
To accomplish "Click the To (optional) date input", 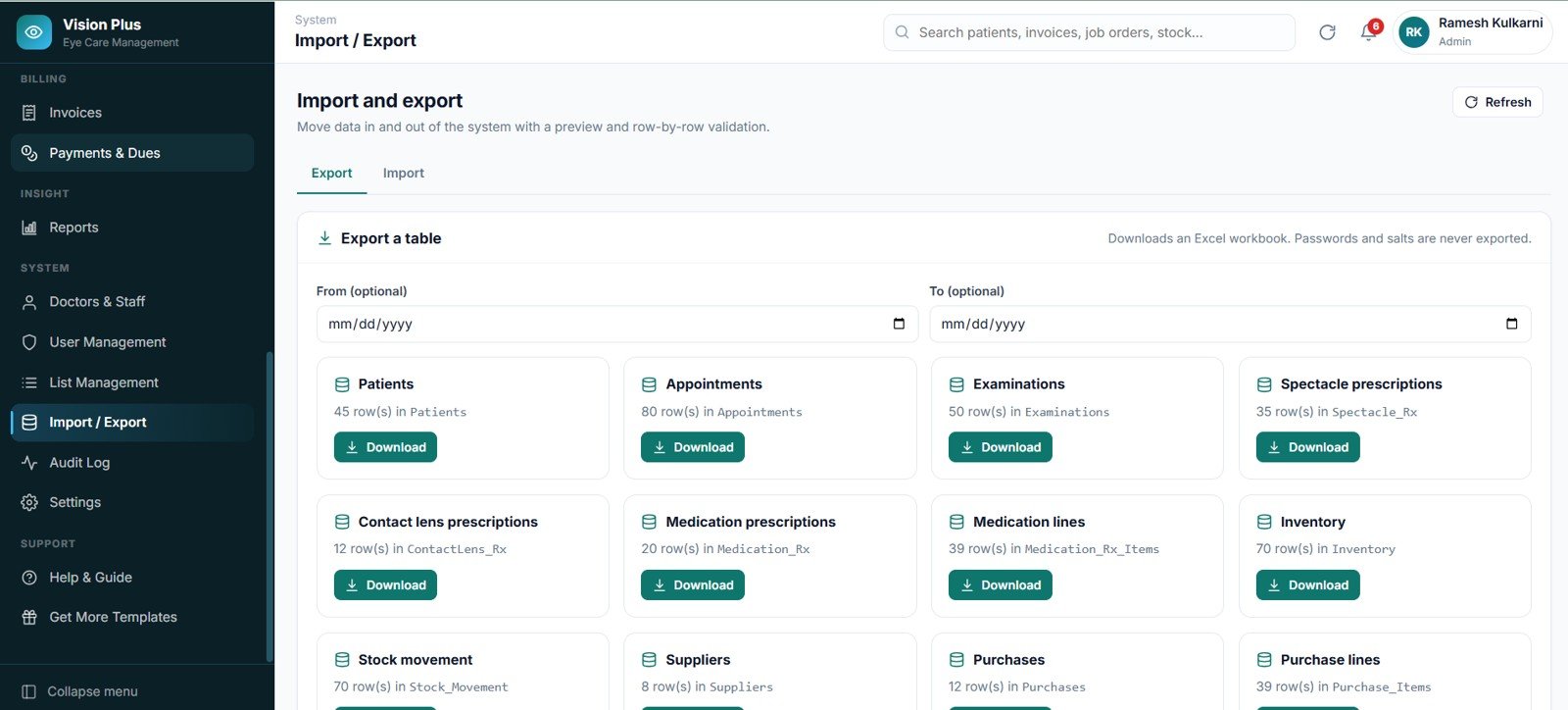I will [x=1230, y=324].
